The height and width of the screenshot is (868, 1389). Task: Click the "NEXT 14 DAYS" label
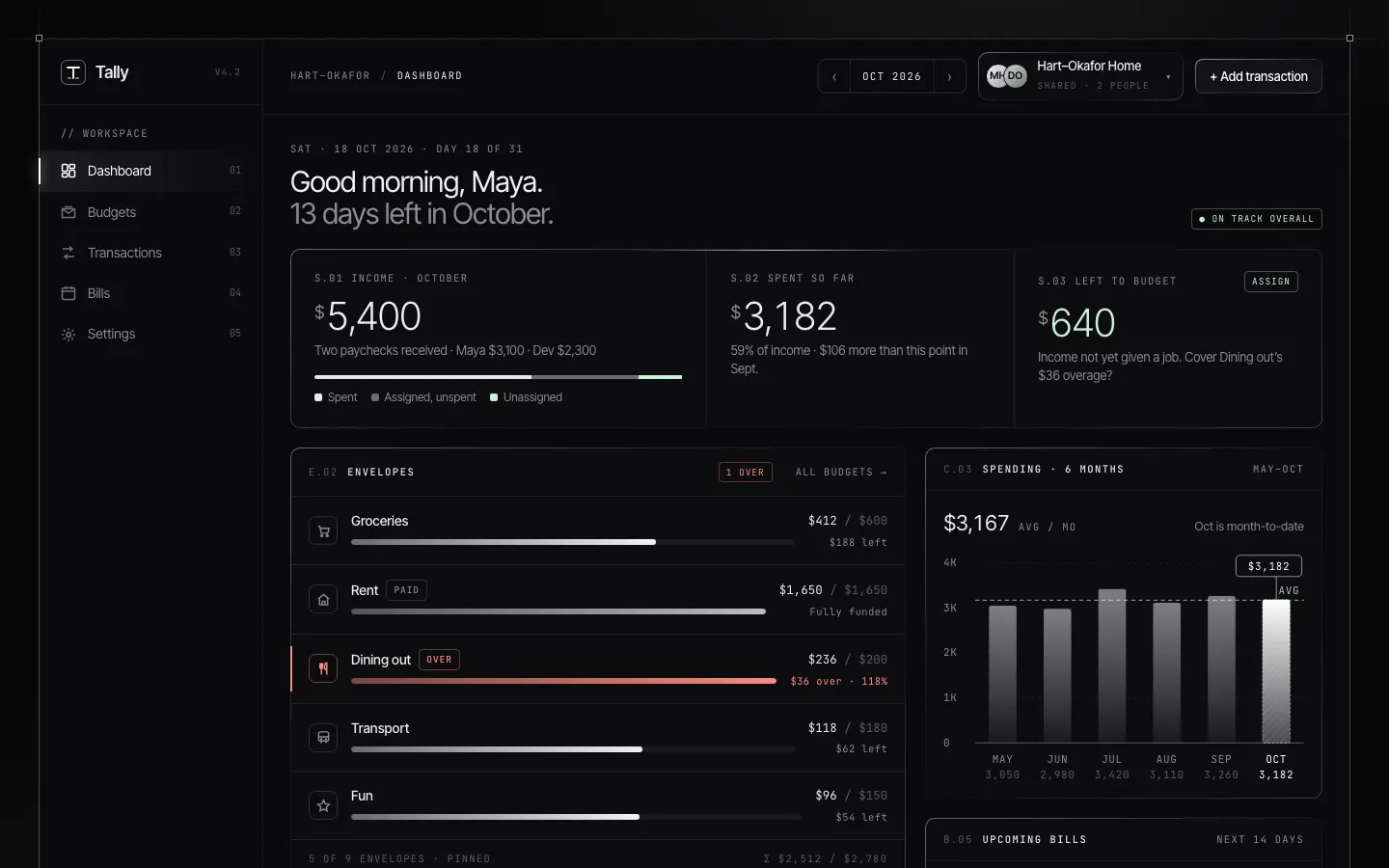(1260, 840)
